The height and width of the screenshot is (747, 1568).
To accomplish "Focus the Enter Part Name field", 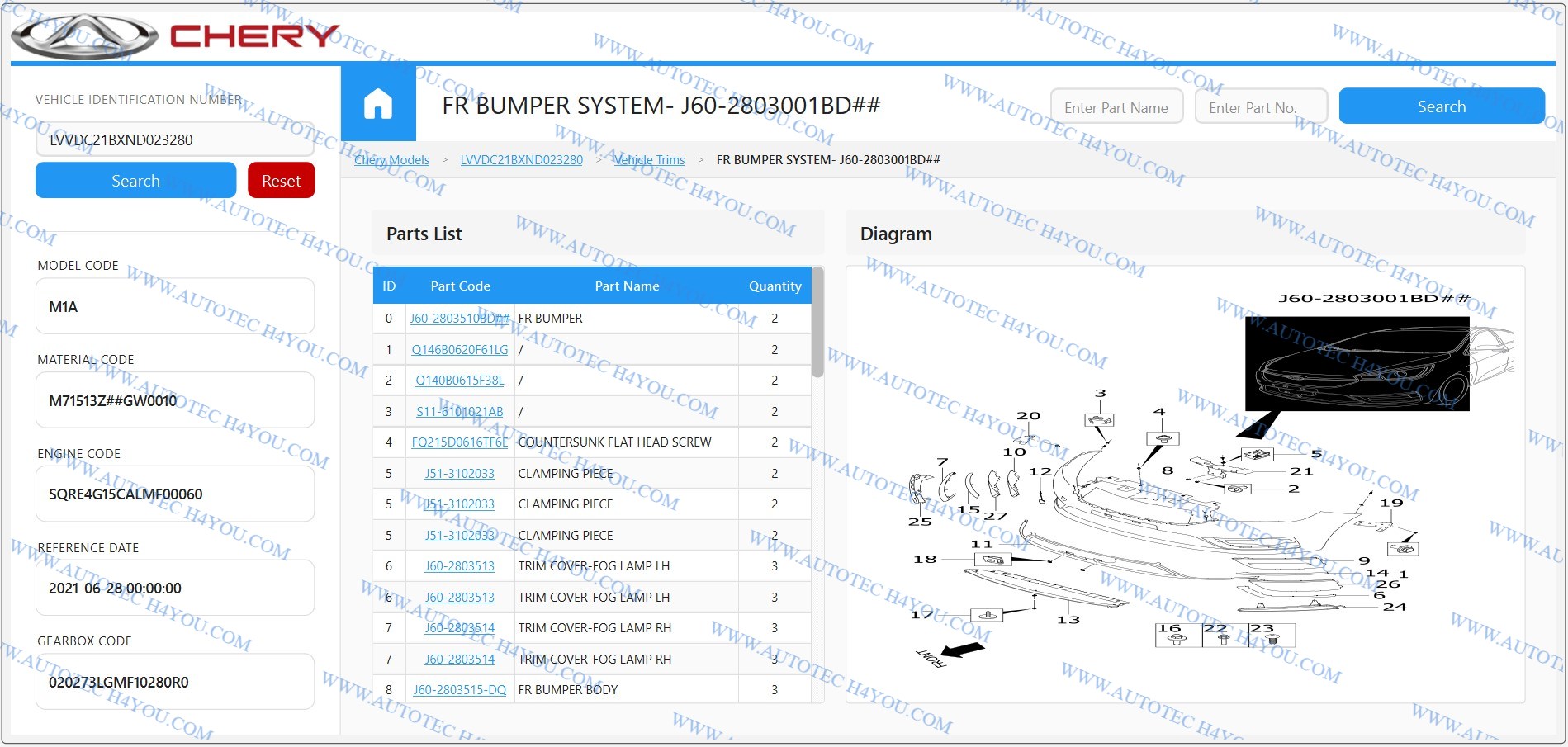I will point(1116,107).
